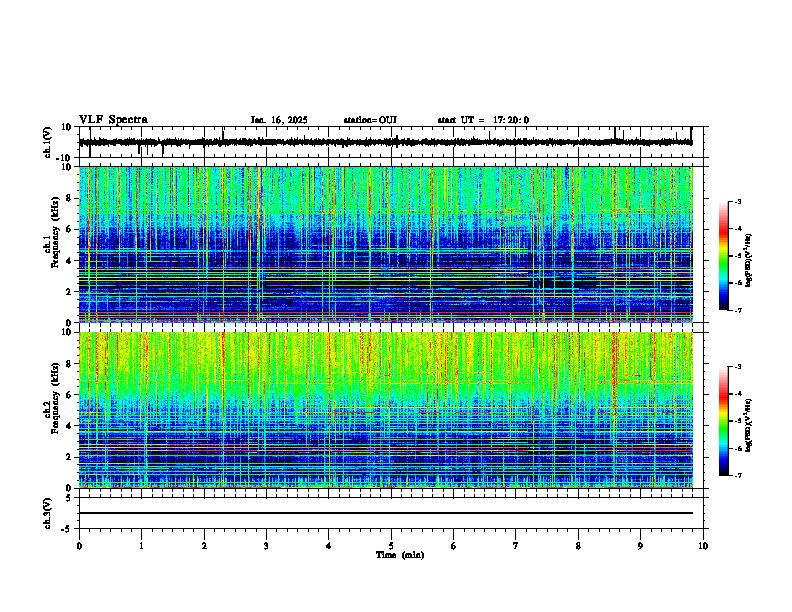Click the ch.3 flat voltage trace panel

(391, 513)
